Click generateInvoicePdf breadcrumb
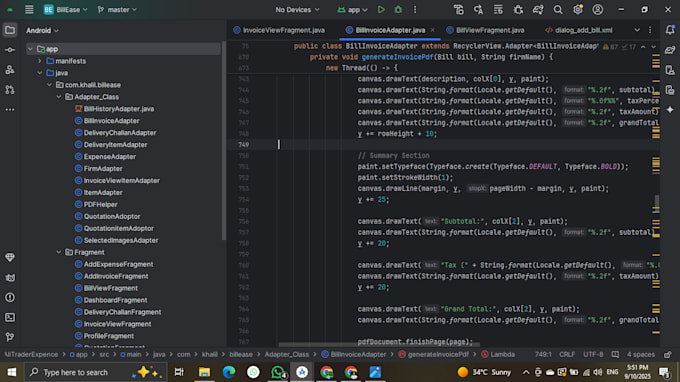 434,355
